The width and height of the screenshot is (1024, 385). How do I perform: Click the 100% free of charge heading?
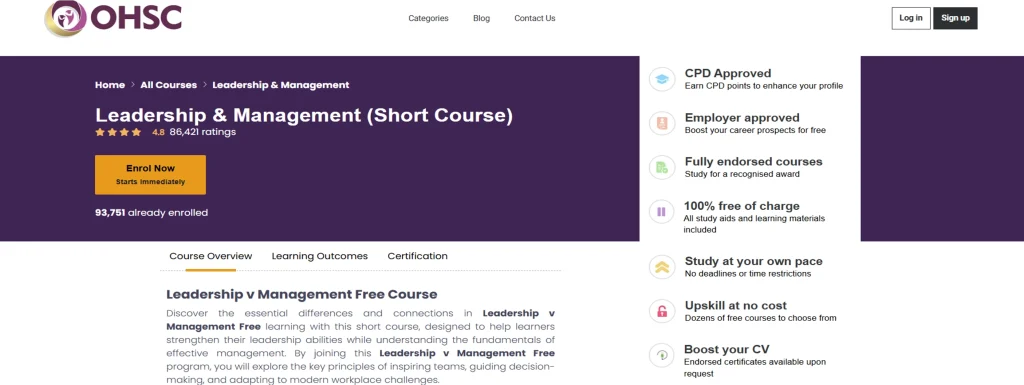click(741, 206)
